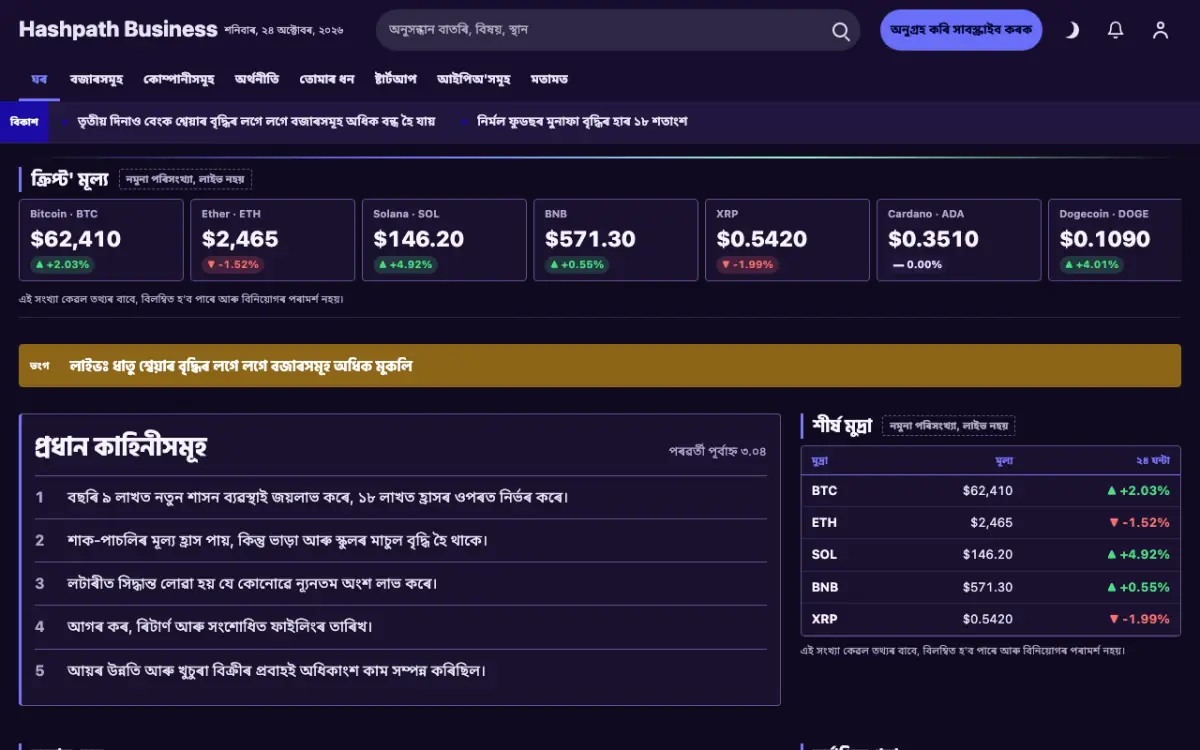Click the +2.03% badge on Bitcoin card
The image size is (1200, 750).
pyautogui.click(x=62, y=265)
